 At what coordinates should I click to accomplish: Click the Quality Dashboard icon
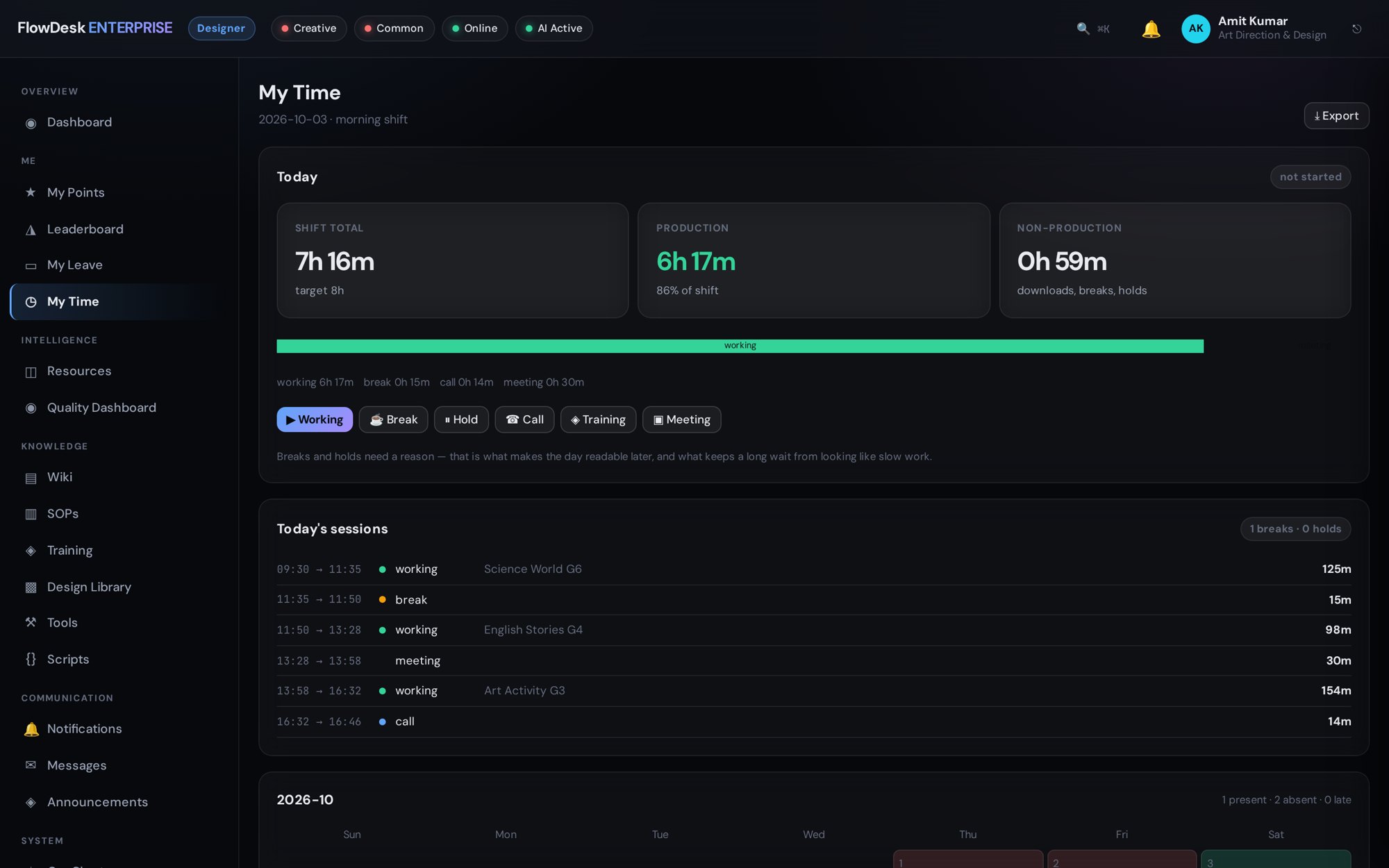(x=31, y=408)
